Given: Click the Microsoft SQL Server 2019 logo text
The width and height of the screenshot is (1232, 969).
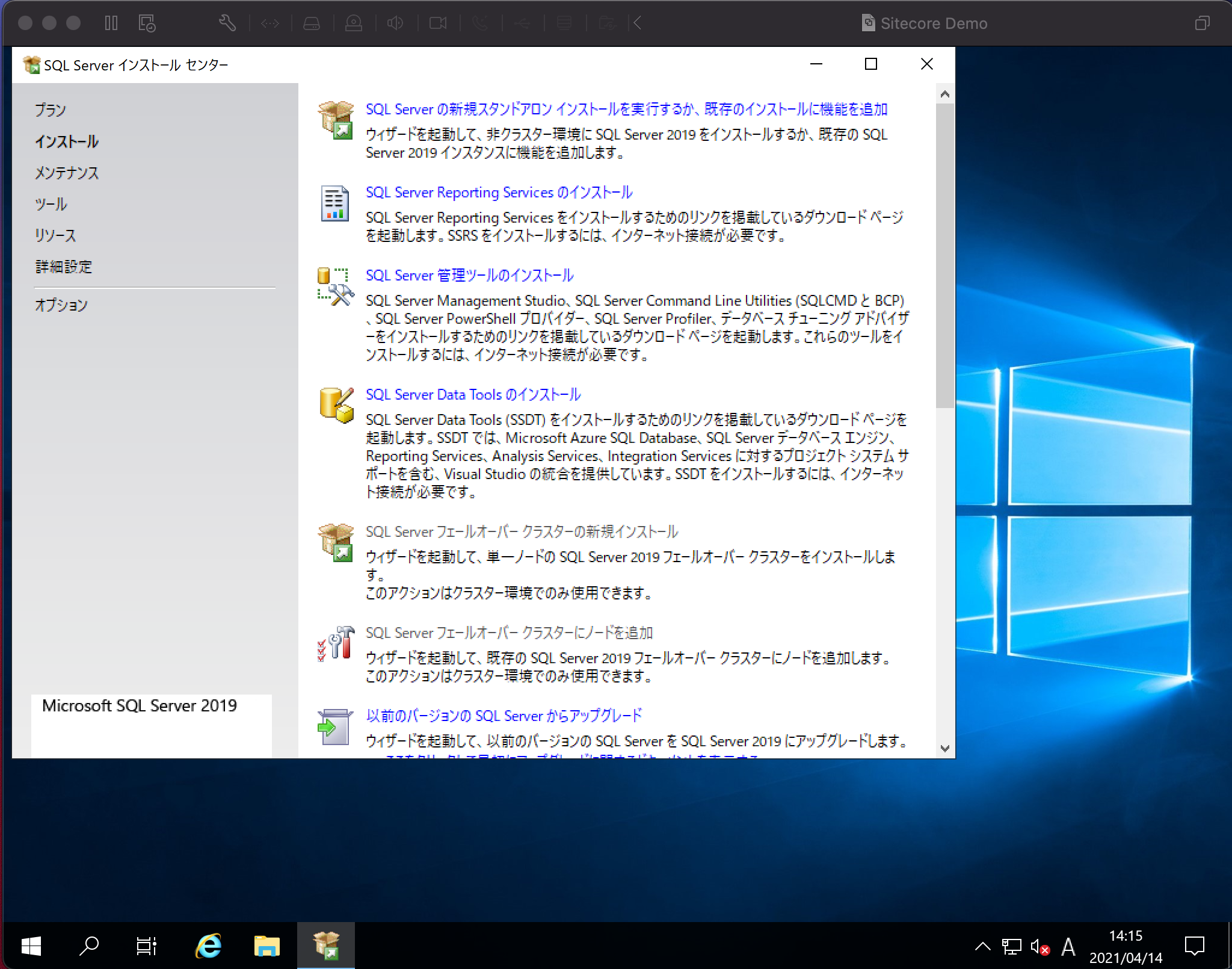Looking at the screenshot, I should (140, 705).
